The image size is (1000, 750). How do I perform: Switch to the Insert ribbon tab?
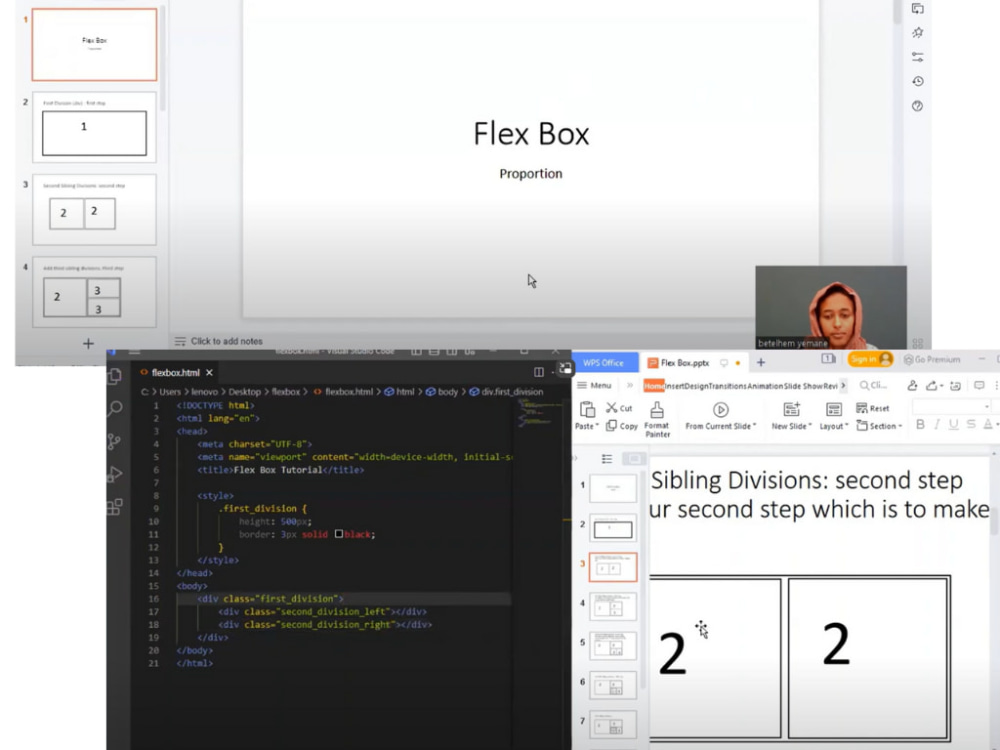pos(675,386)
